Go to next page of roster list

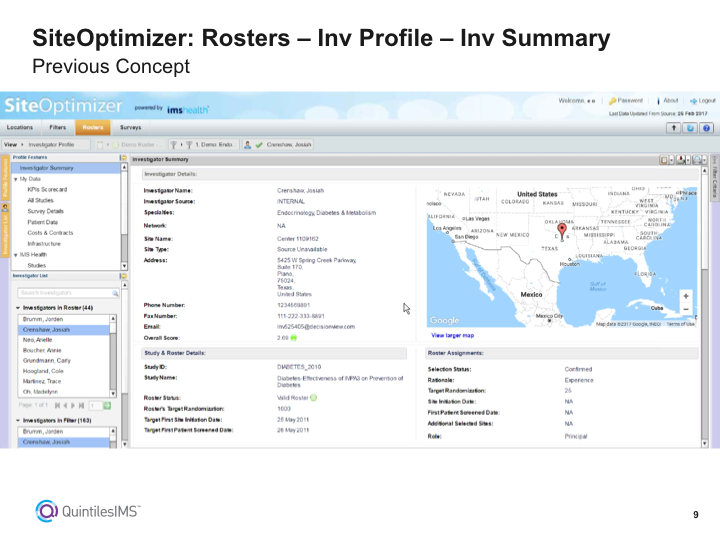73,405
